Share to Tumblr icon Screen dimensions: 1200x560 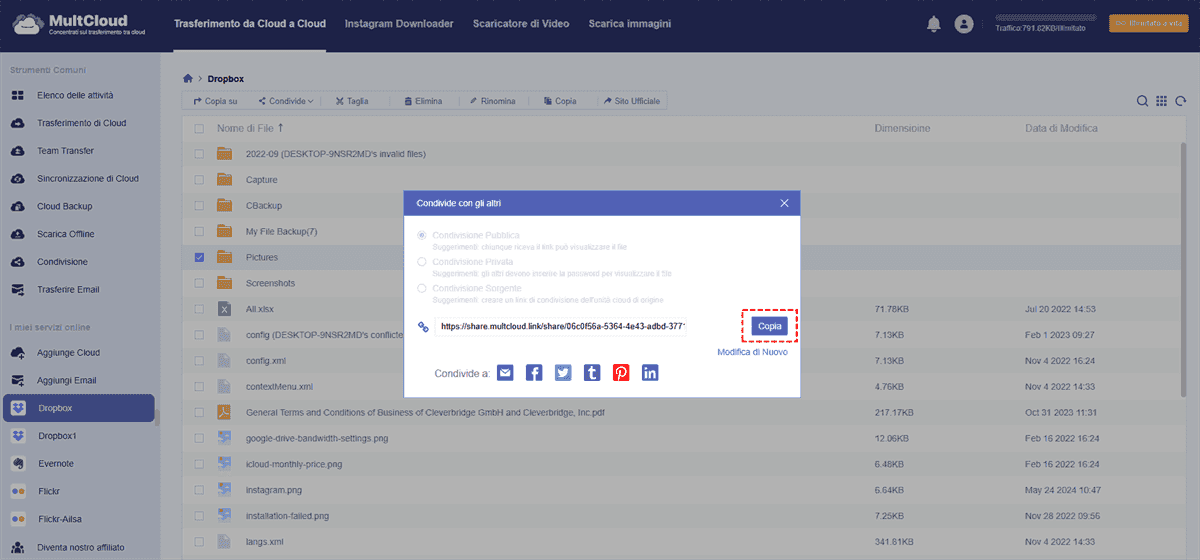[592, 373]
